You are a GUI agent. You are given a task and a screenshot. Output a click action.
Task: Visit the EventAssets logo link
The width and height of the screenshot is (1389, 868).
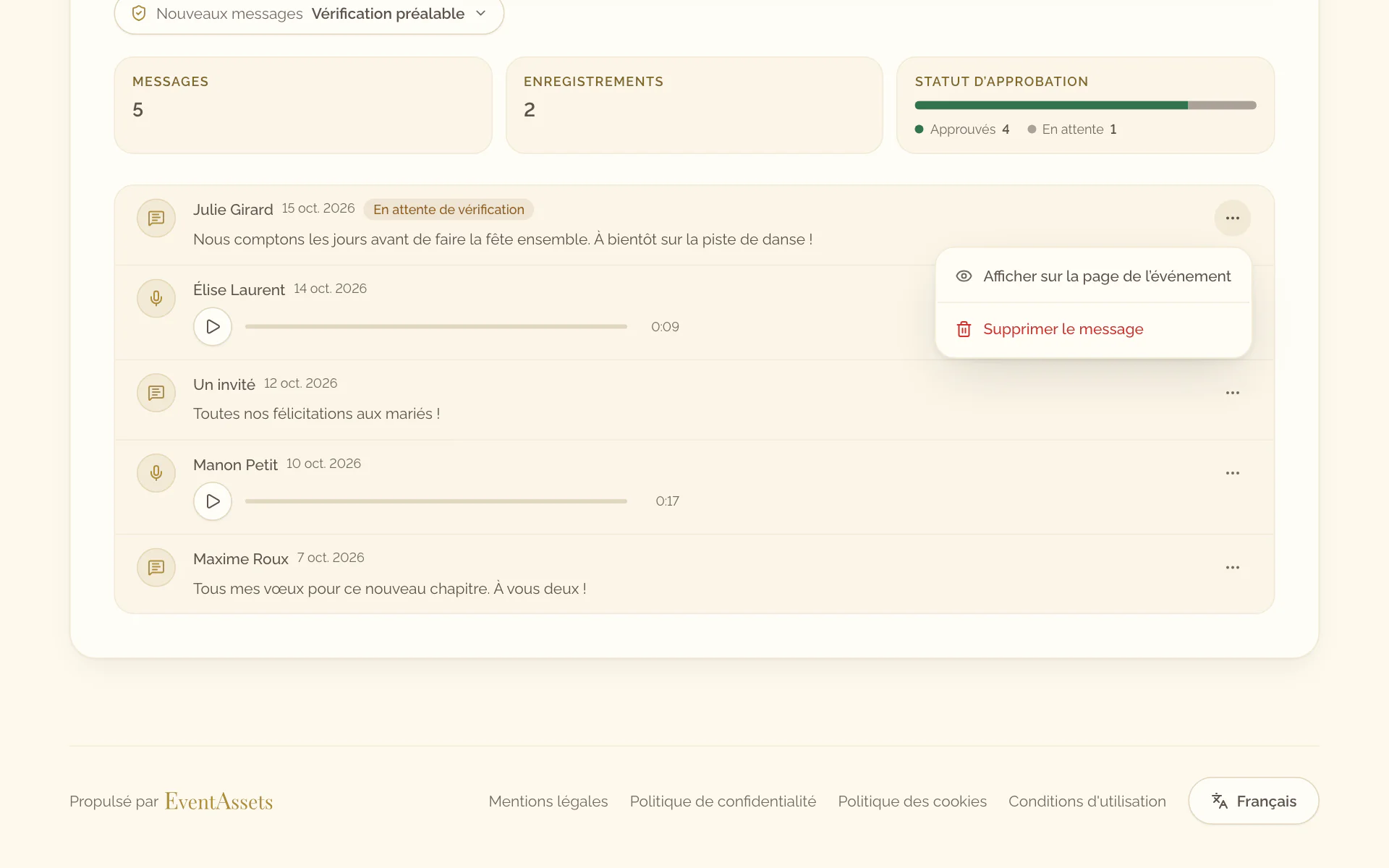(219, 801)
